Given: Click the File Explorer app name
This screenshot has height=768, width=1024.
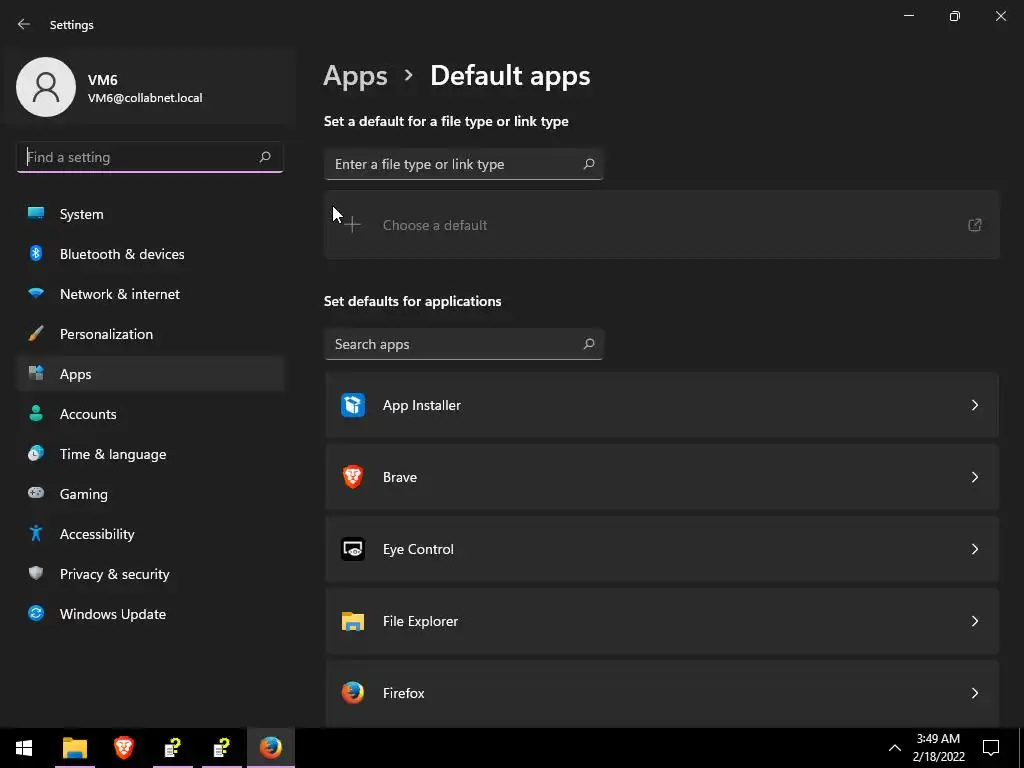Looking at the screenshot, I should tap(420, 621).
